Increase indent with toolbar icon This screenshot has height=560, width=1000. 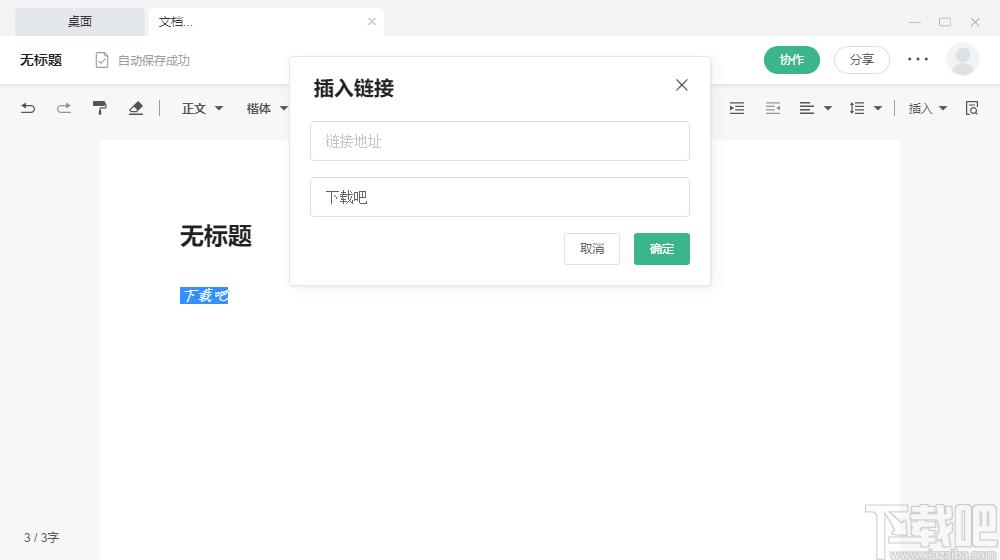coord(737,108)
